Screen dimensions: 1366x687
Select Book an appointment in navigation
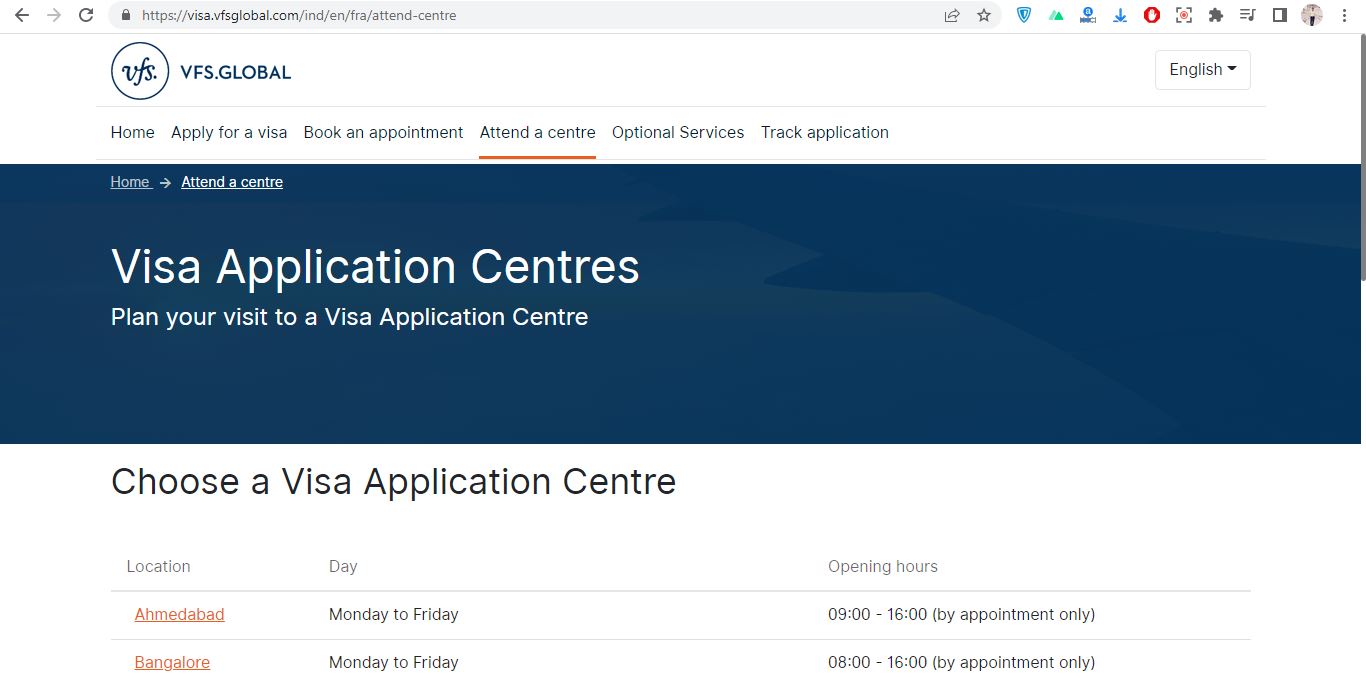(383, 132)
